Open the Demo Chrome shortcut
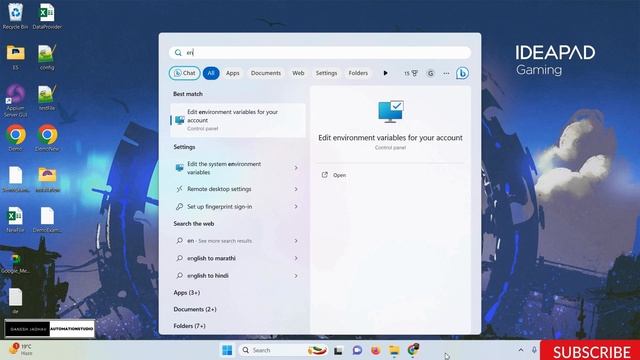The image size is (640, 360). coord(16,138)
